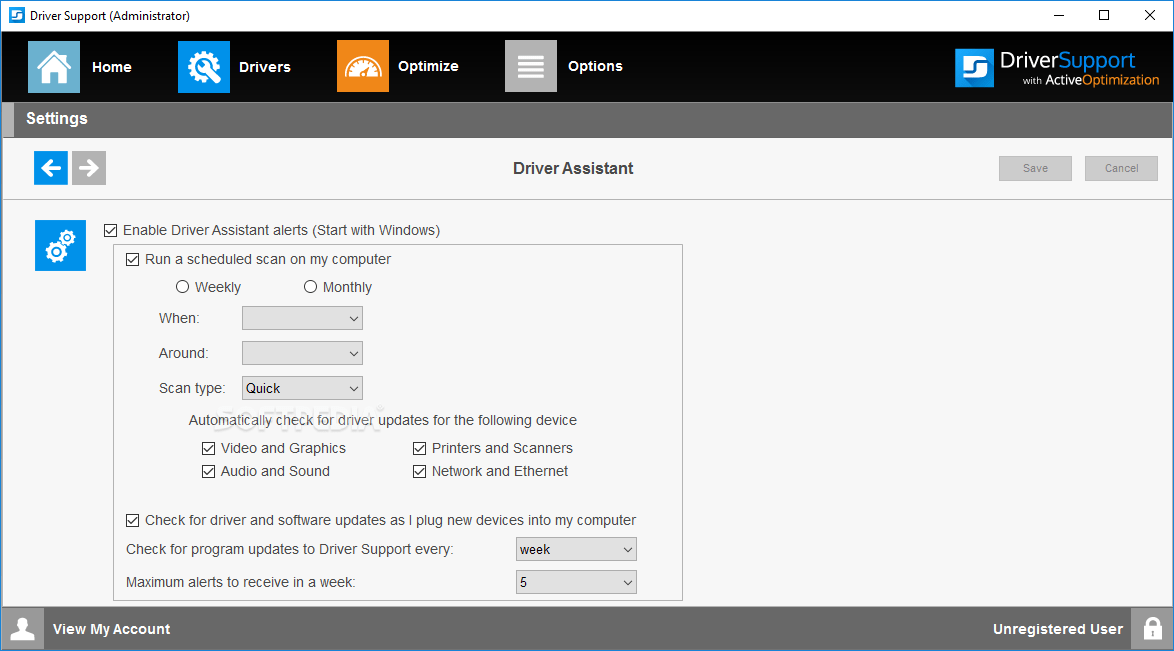Open the Drivers gear-wrench icon

click(x=204, y=67)
